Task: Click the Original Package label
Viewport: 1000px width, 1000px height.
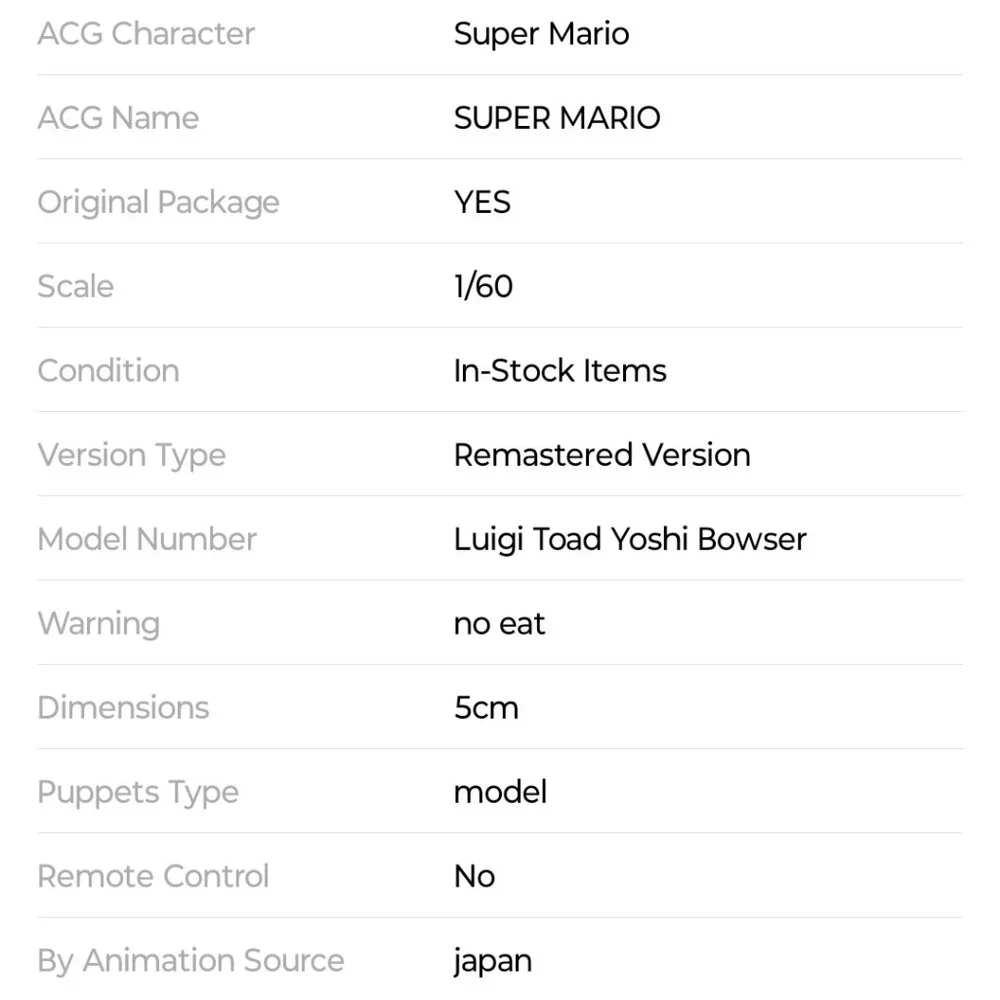Action: tap(158, 203)
